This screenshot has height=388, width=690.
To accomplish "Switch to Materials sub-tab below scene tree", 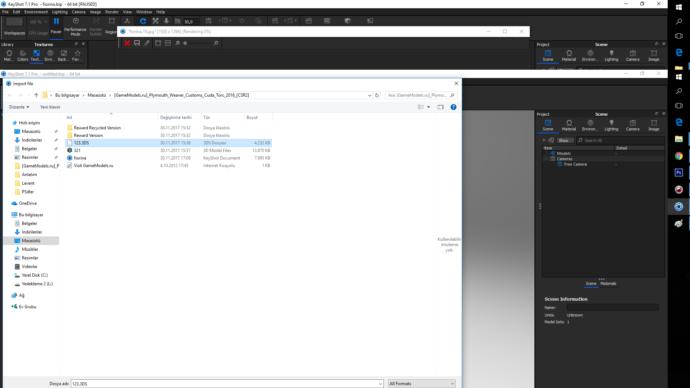I will (x=608, y=284).
